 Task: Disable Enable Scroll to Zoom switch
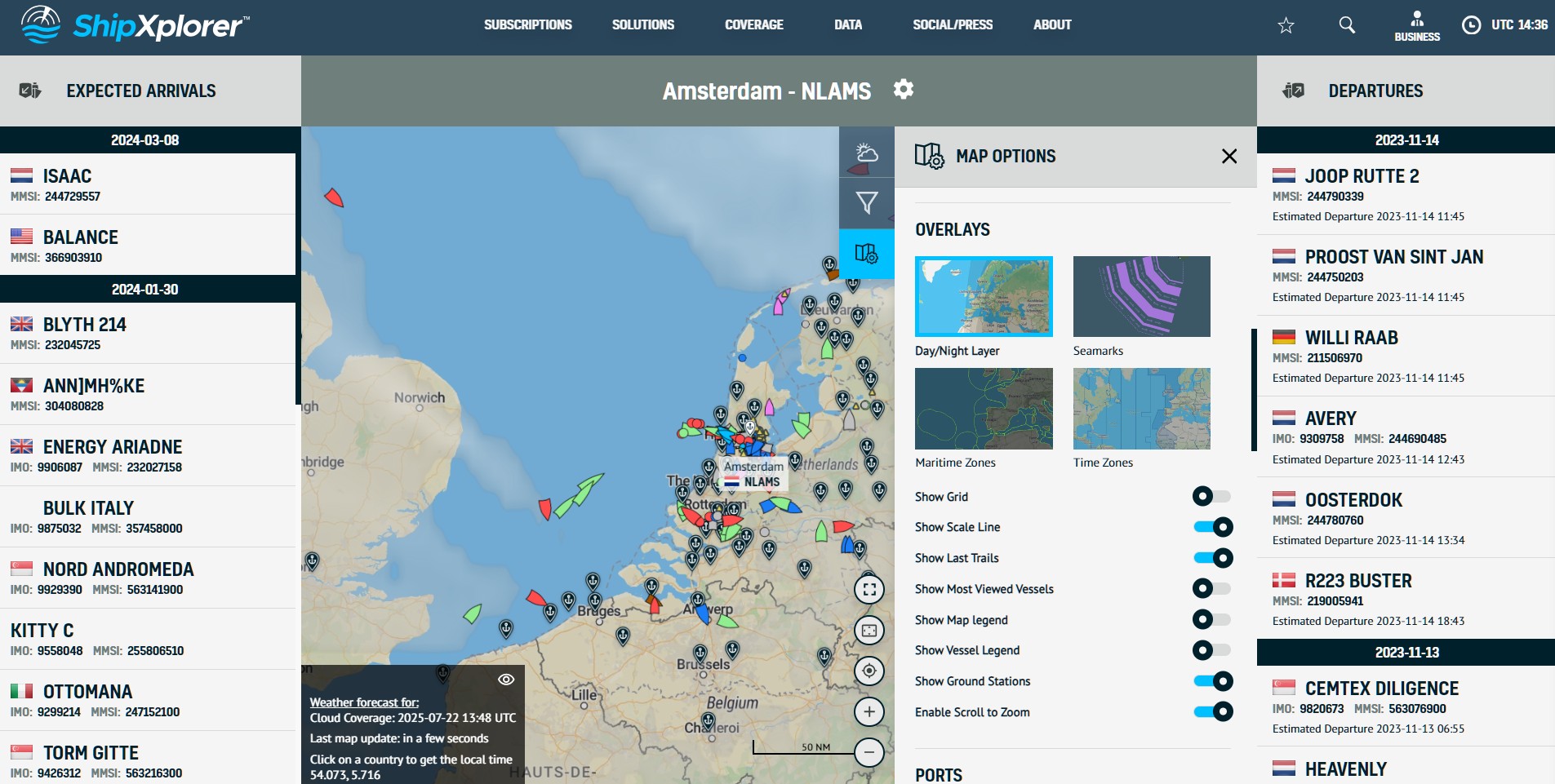click(x=1213, y=712)
